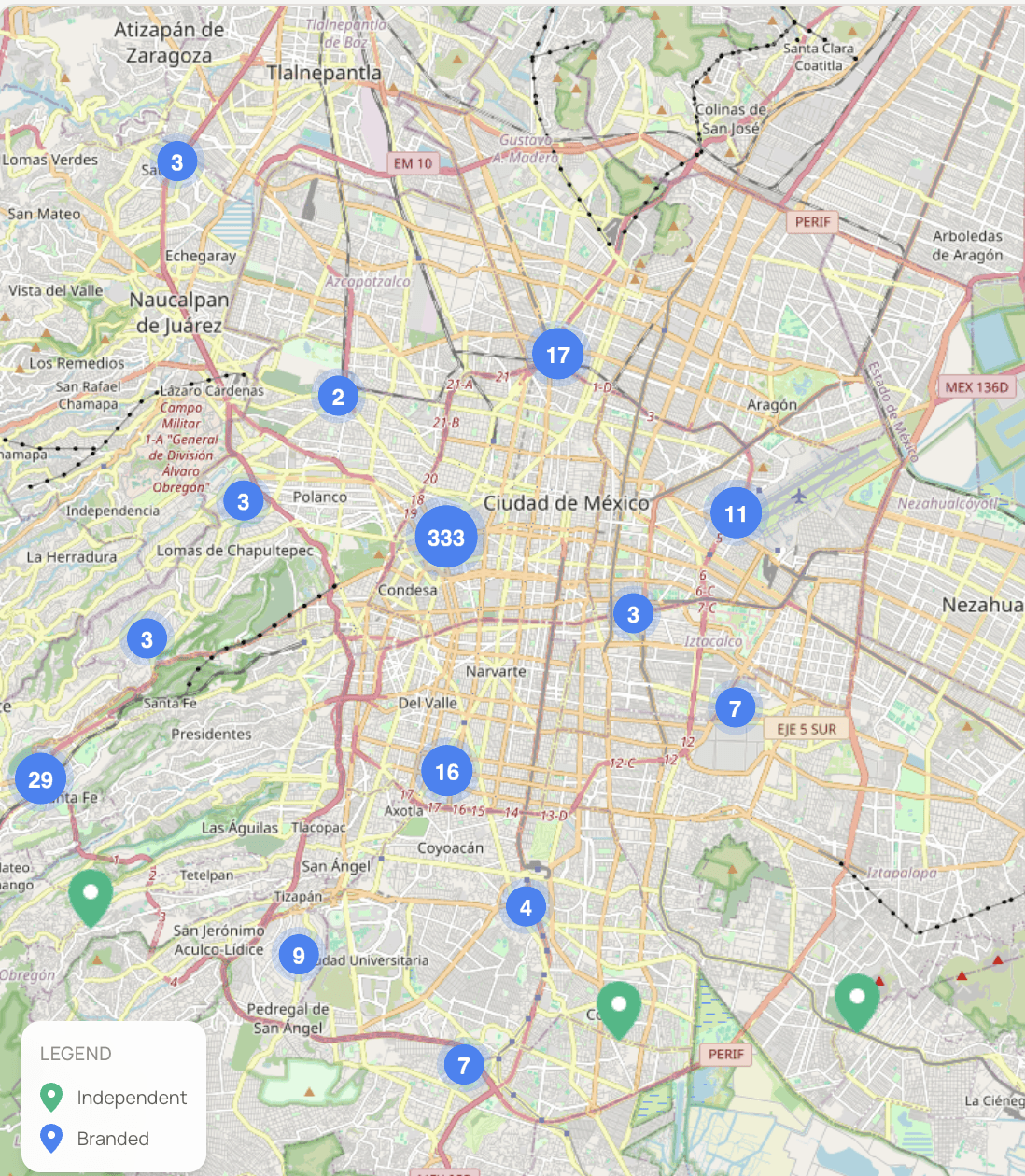The image size is (1025, 1176).
Task: Expand the cluster marker labeled 4
Action: [526, 907]
